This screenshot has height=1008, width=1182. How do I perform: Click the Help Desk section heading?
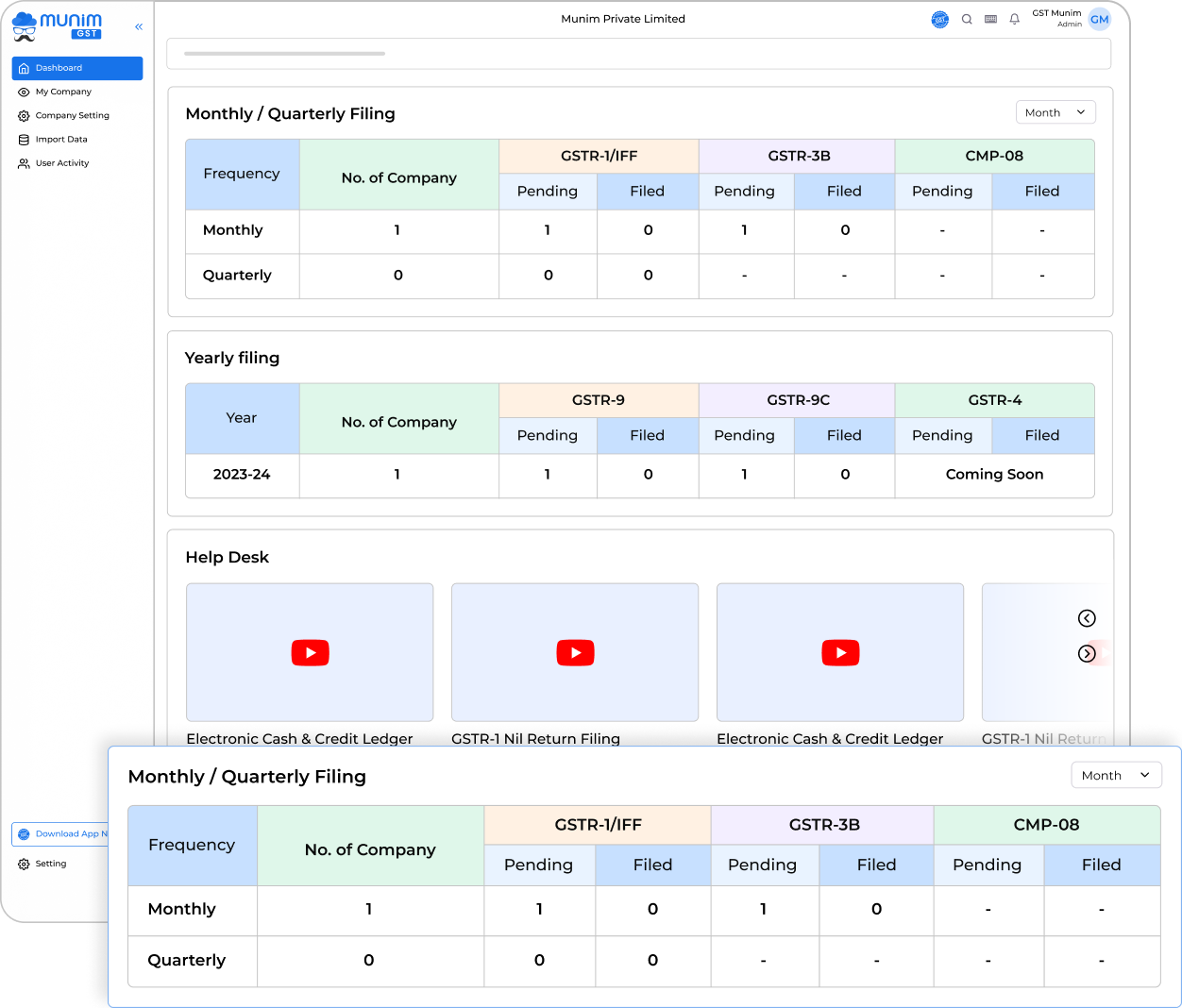tap(228, 557)
